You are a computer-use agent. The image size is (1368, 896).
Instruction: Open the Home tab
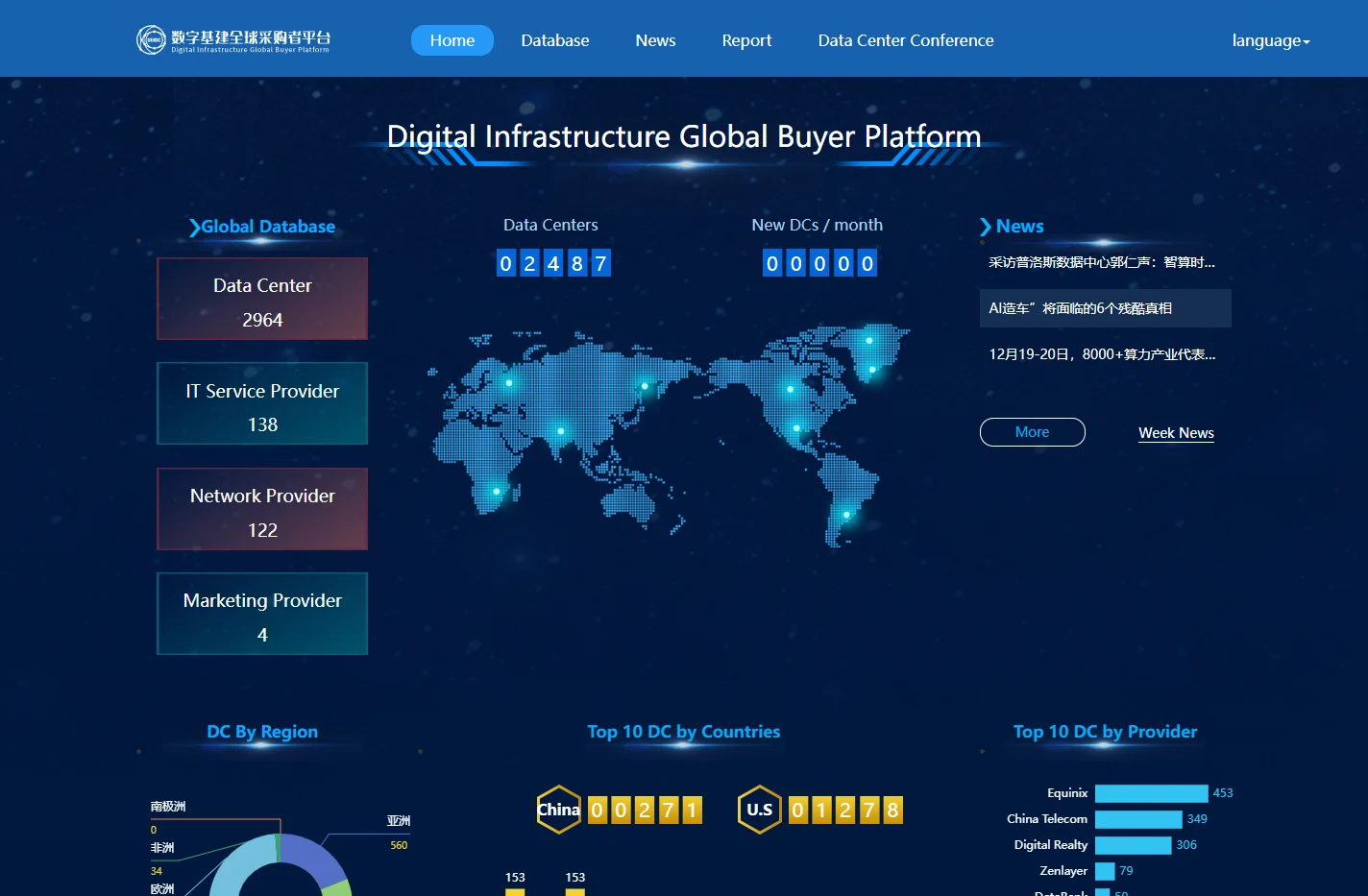[x=452, y=40]
